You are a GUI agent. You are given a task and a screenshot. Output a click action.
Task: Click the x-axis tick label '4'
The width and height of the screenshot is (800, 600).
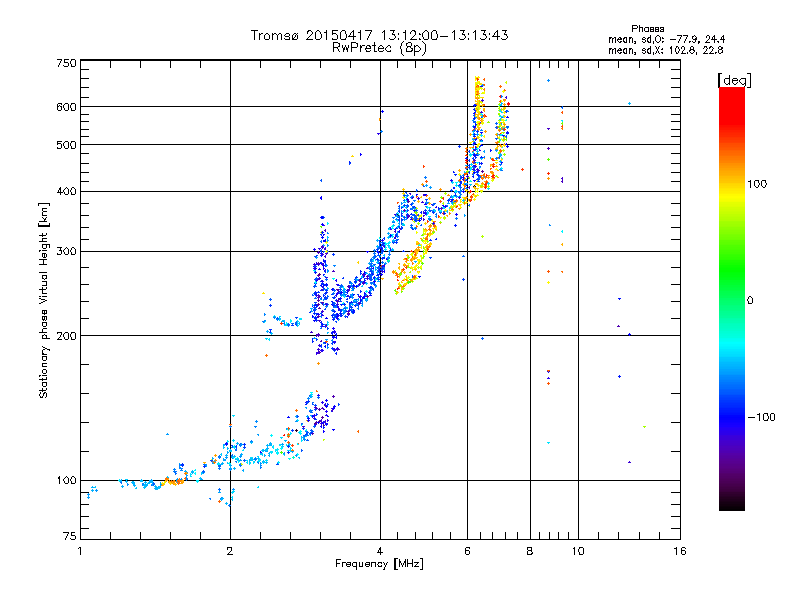point(380,551)
